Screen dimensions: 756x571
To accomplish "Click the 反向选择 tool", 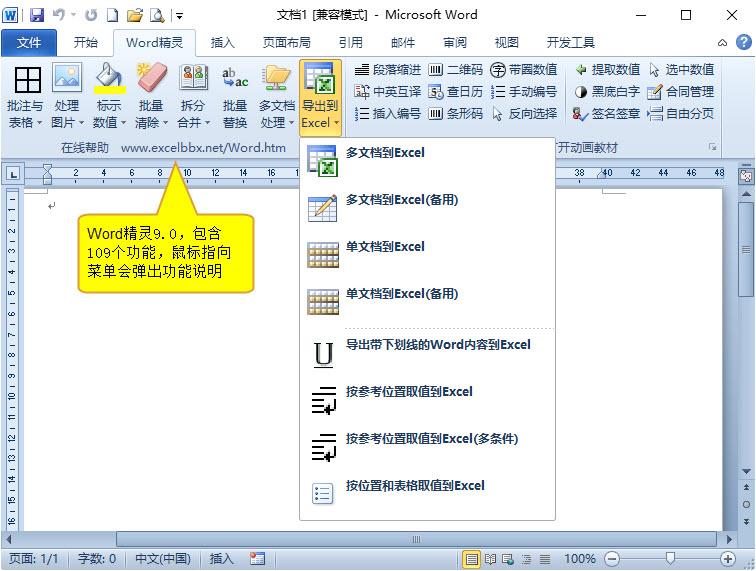I will (524, 114).
